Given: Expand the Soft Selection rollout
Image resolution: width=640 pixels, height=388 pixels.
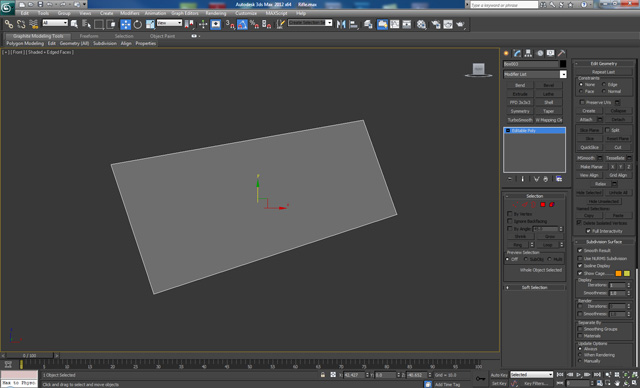Looking at the screenshot, I should point(535,288).
